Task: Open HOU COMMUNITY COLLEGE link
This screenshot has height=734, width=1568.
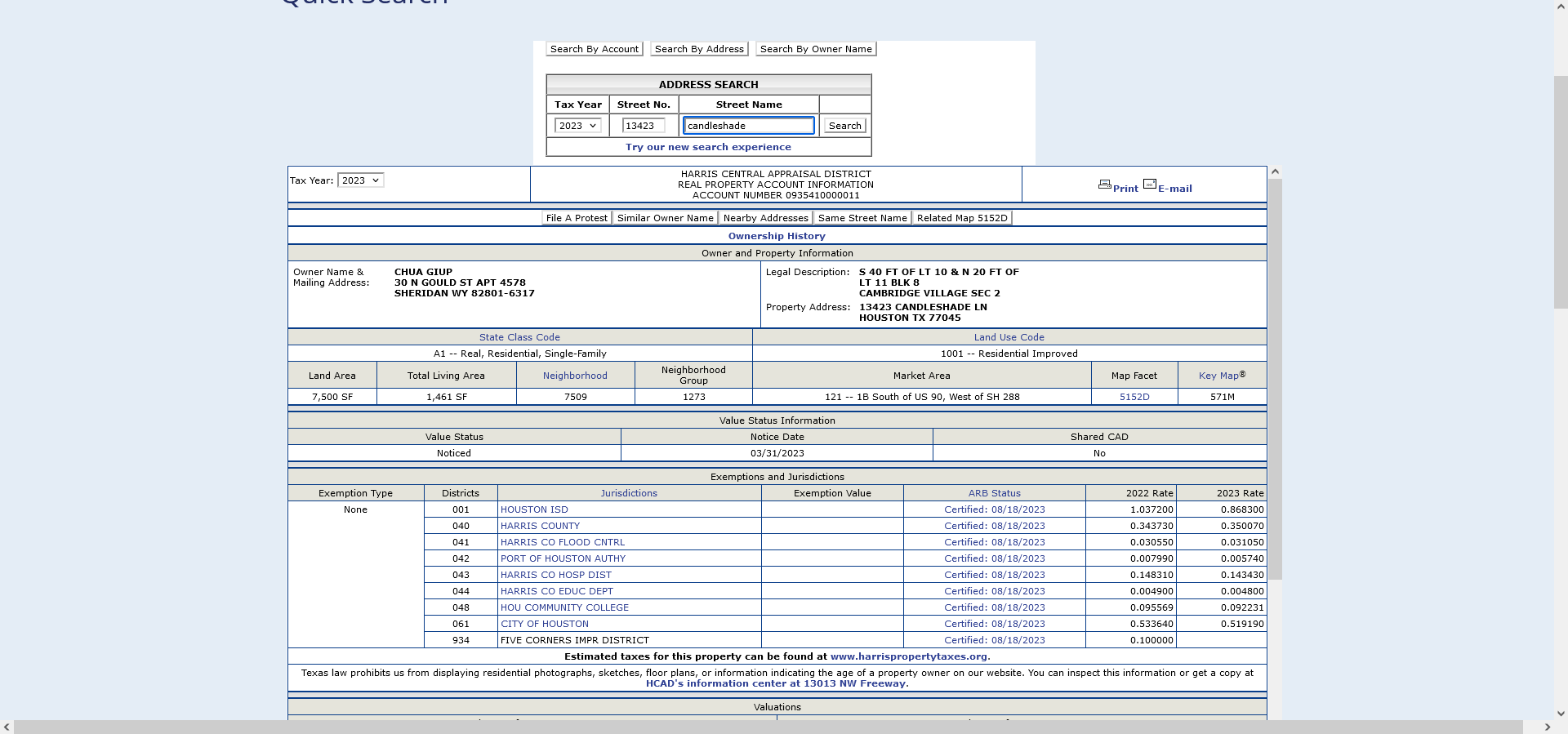Action: point(564,607)
